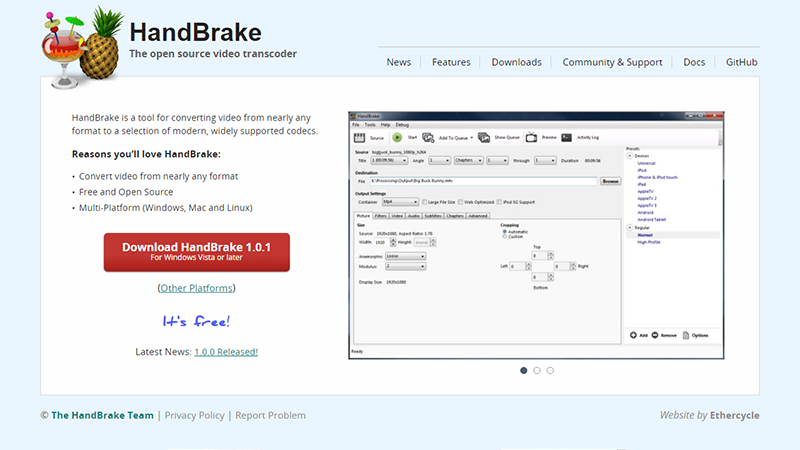Click the Add To Queue icon
This screenshot has height=450, width=800.
click(428, 138)
